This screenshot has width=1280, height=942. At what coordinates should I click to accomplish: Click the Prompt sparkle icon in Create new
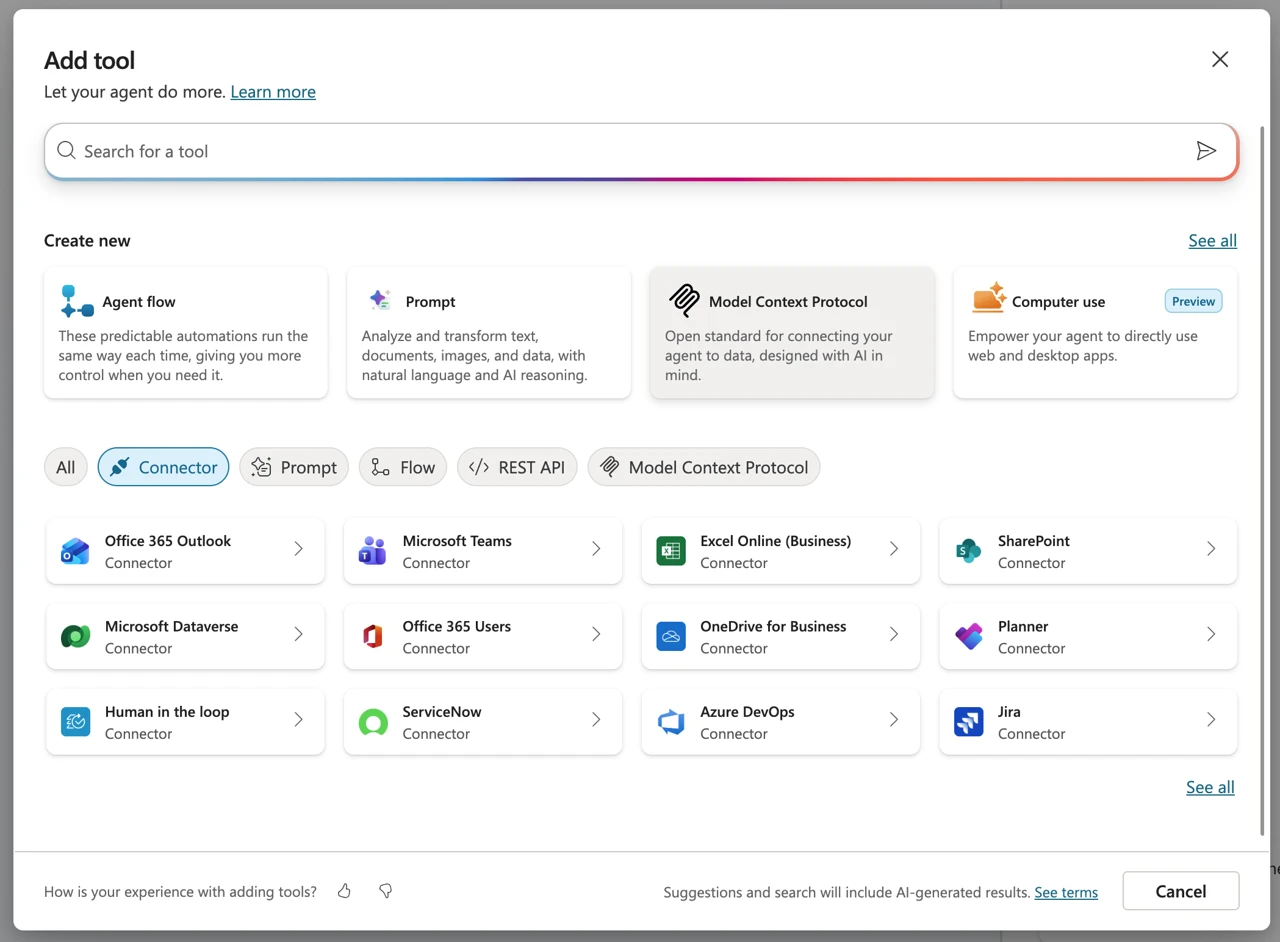[380, 300]
